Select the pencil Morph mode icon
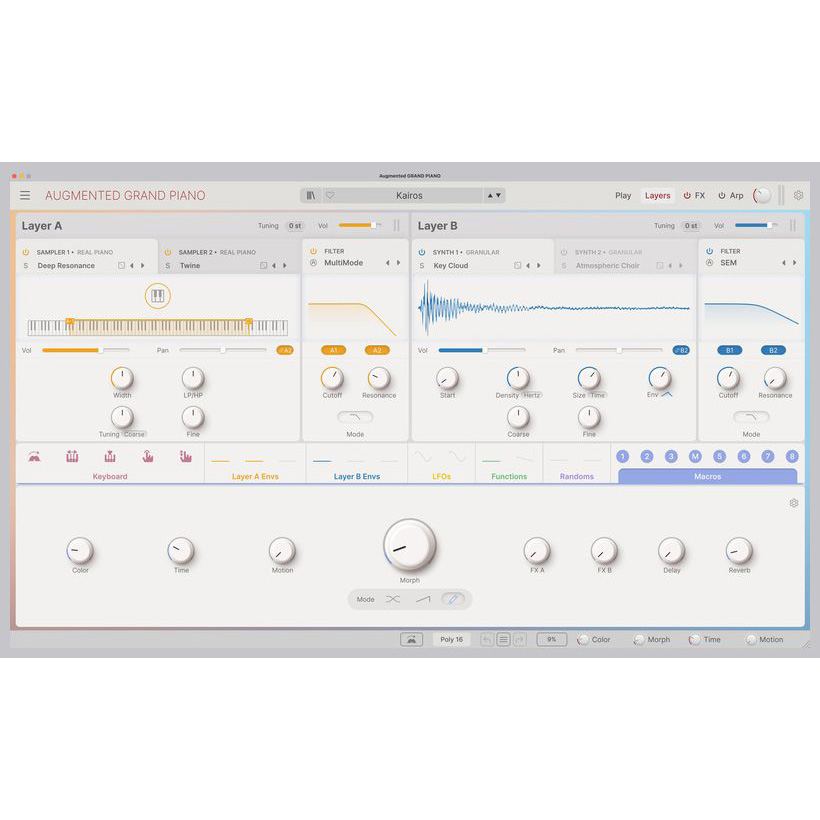The image size is (820, 820). [x=453, y=599]
